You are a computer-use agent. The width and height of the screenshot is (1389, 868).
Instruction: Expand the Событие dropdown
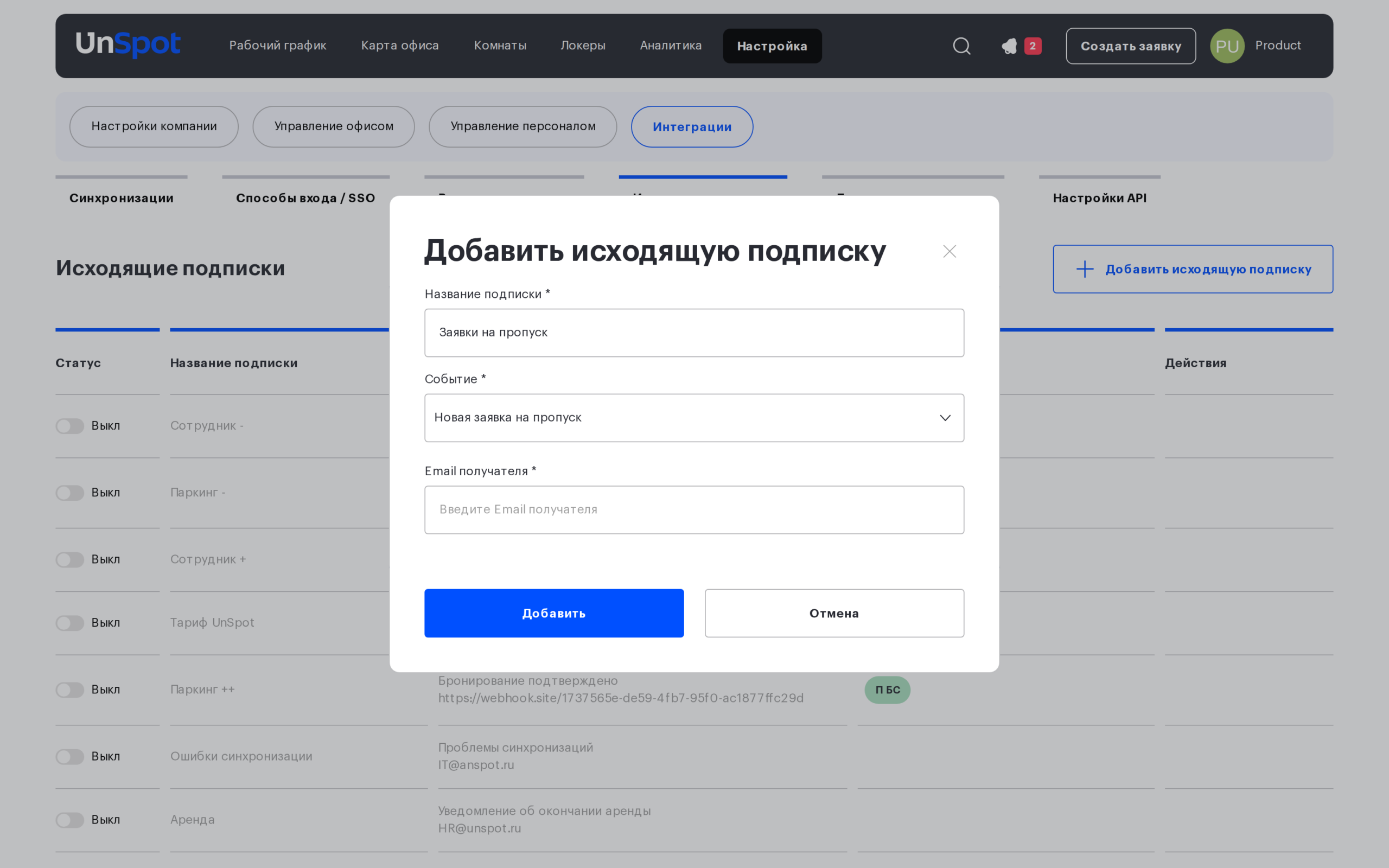pos(694,418)
